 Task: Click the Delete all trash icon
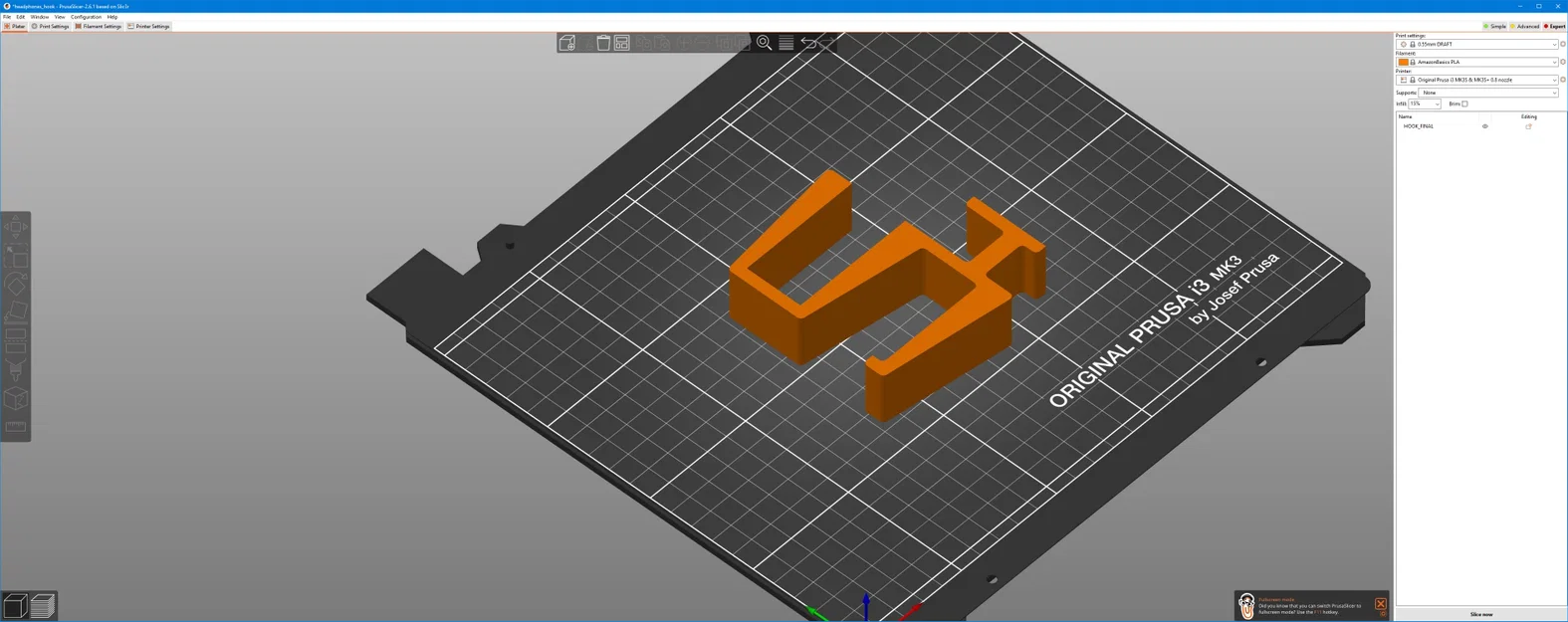point(603,43)
